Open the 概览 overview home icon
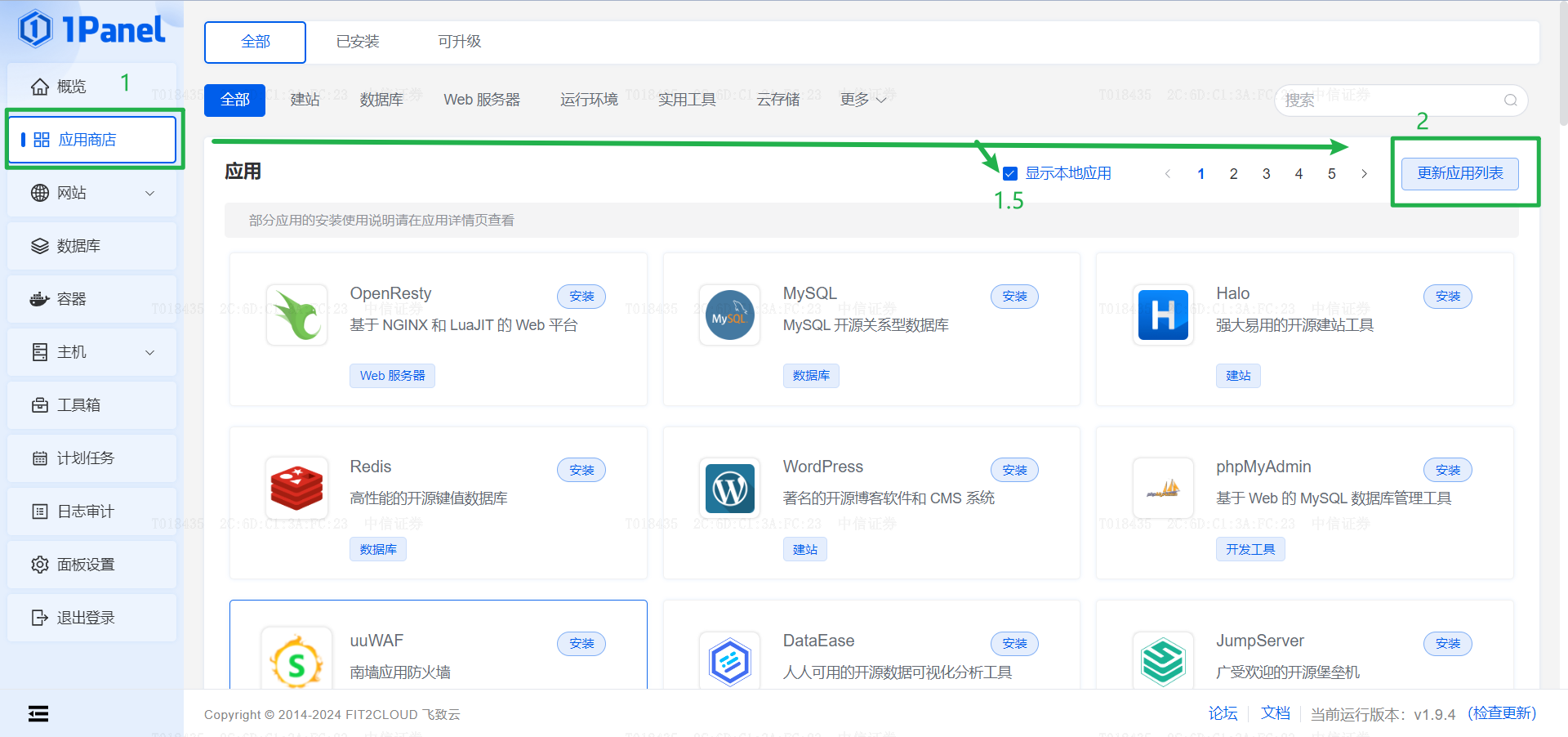This screenshot has height=737, width=1568. coord(40,87)
